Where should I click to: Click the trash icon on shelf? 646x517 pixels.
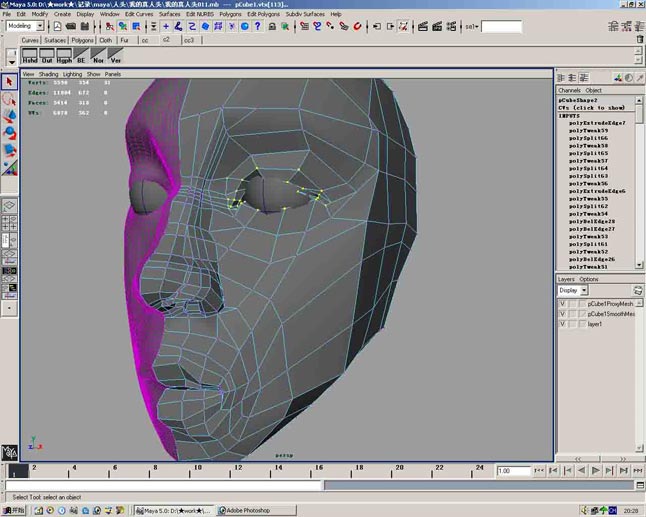click(639, 39)
